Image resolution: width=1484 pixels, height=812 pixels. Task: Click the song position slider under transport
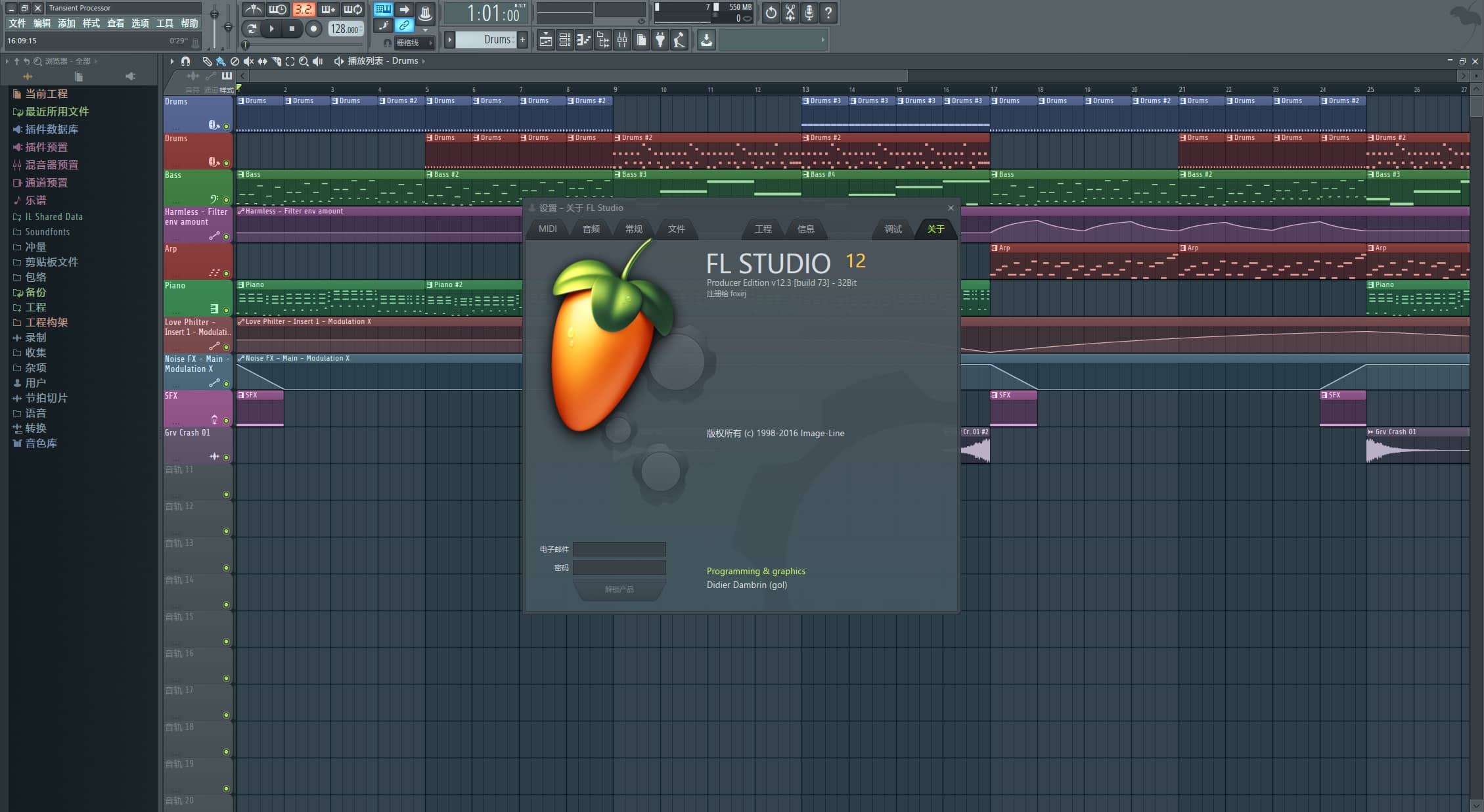coord(304,45)
